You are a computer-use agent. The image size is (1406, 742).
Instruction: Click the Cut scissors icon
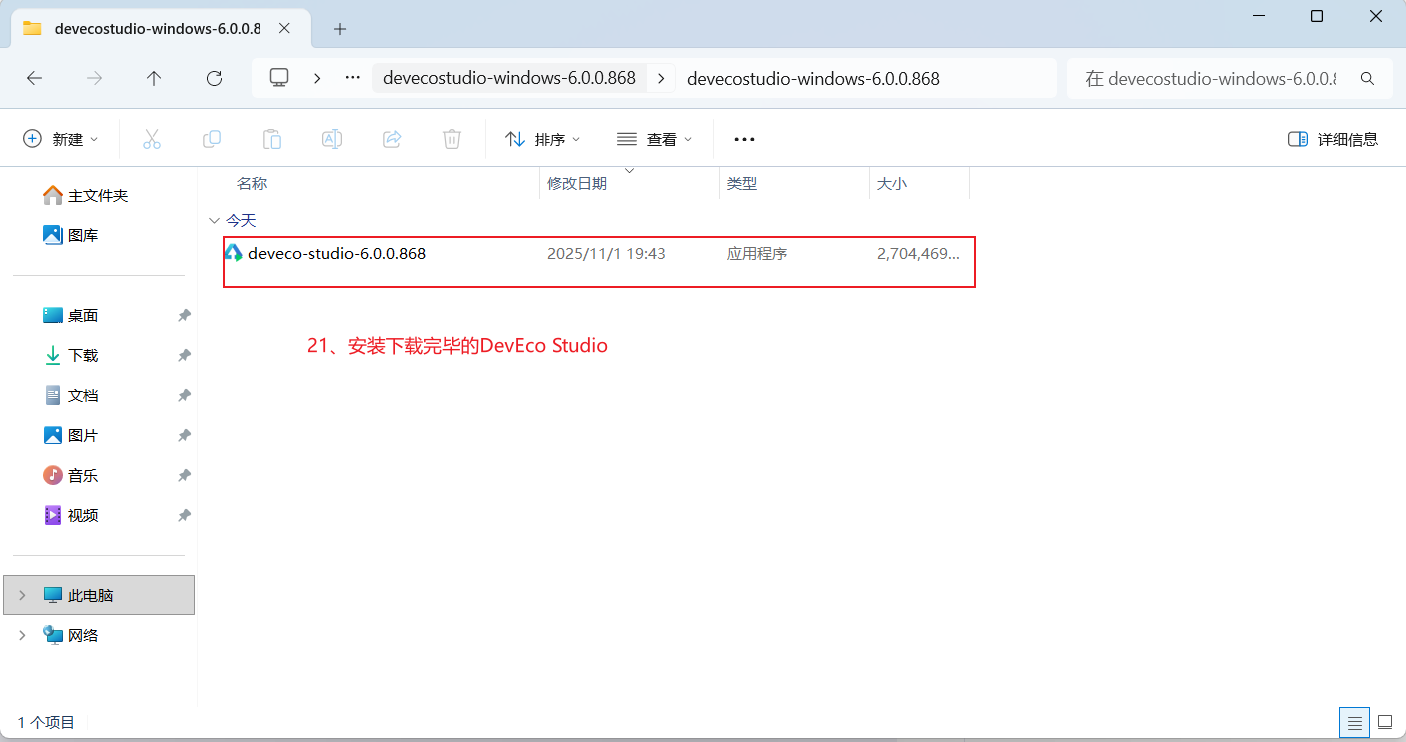pos(152,139)
